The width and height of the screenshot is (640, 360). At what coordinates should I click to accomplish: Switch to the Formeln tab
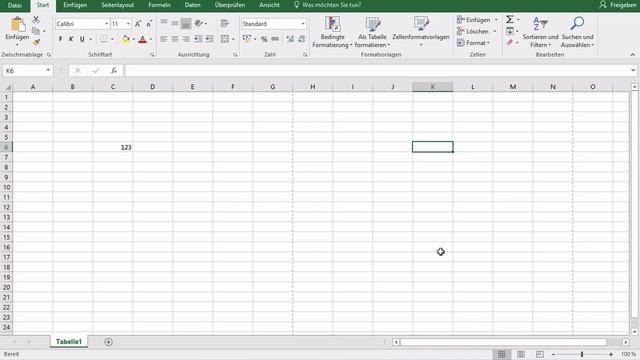point(159,5)
